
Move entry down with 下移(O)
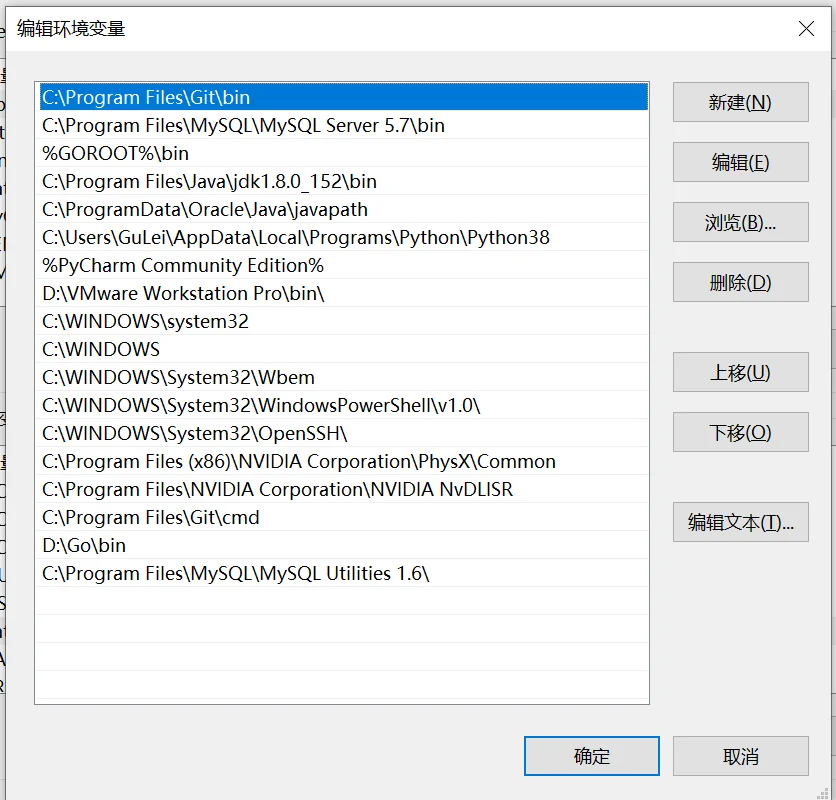pyautogui.click(x=741, y=432)
